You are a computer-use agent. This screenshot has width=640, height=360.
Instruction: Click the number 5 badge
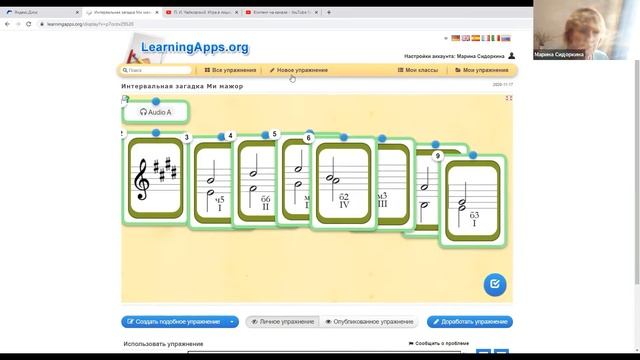click(x=275, y=134)
